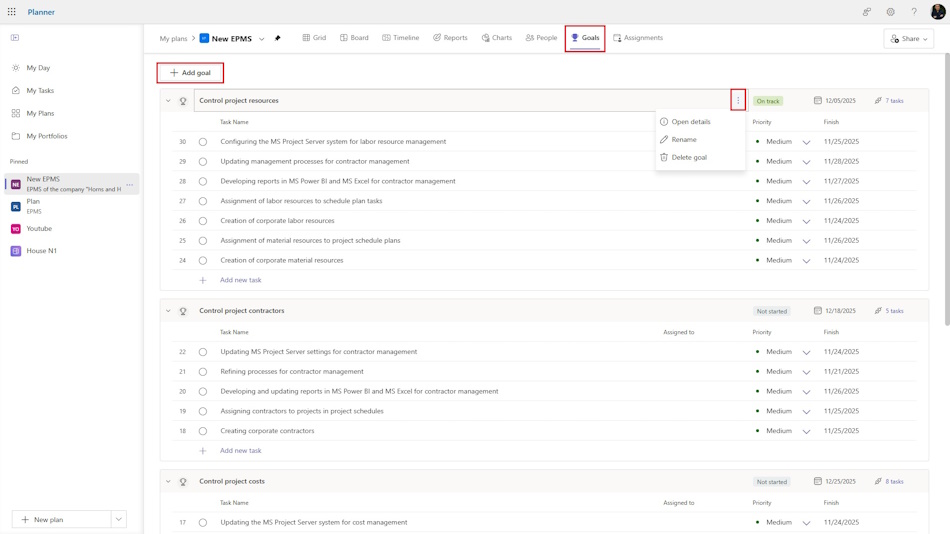Click the 7 tasks link
This screenshot has height=534, width=950.
894,101
